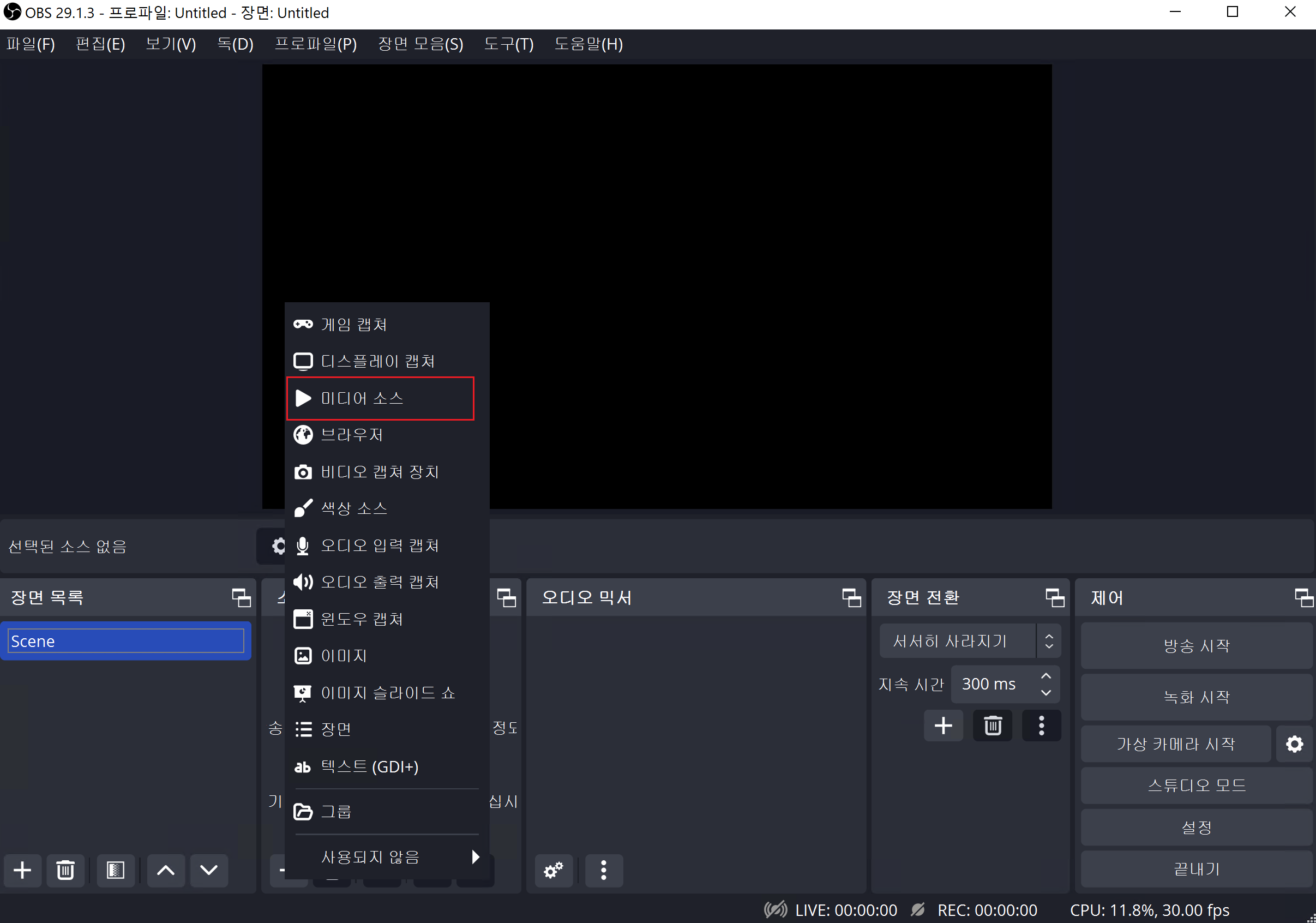Open audio mixer three-dot menu
1316x923 pixels.
coord(604,870)
